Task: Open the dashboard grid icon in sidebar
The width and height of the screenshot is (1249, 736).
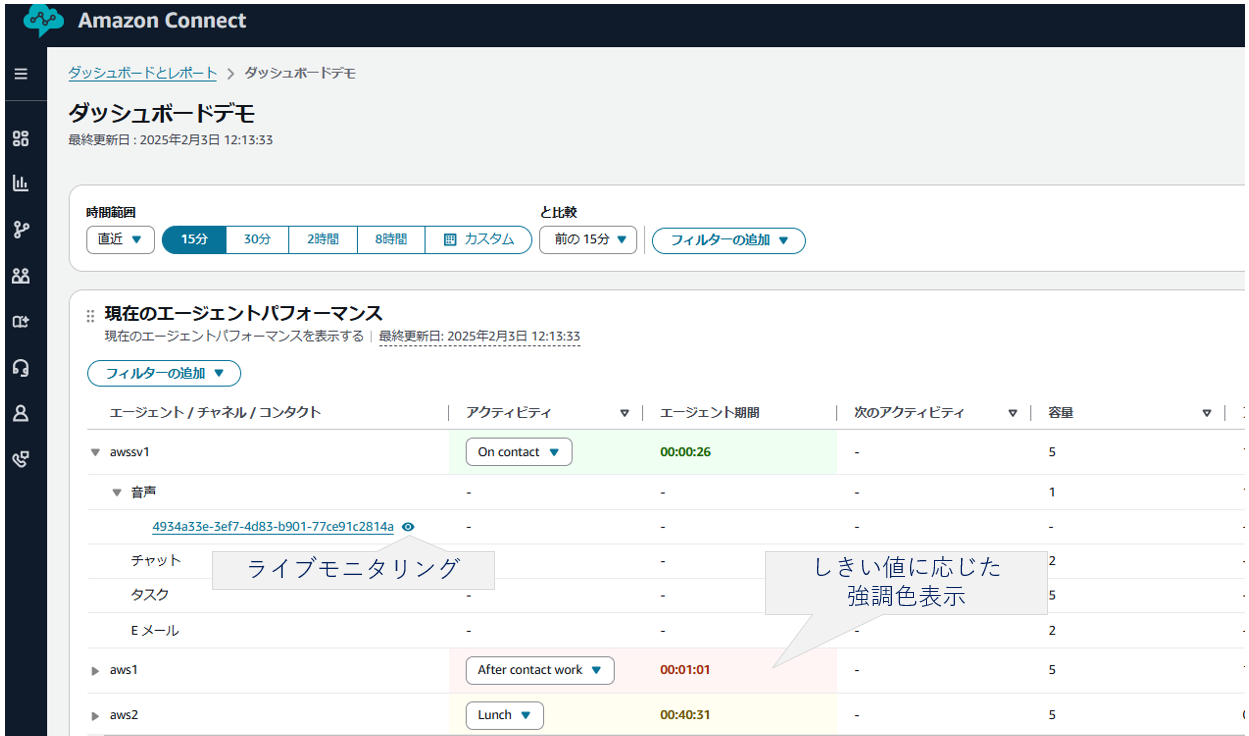Action: pyautogui.click(x=21, y=139)
